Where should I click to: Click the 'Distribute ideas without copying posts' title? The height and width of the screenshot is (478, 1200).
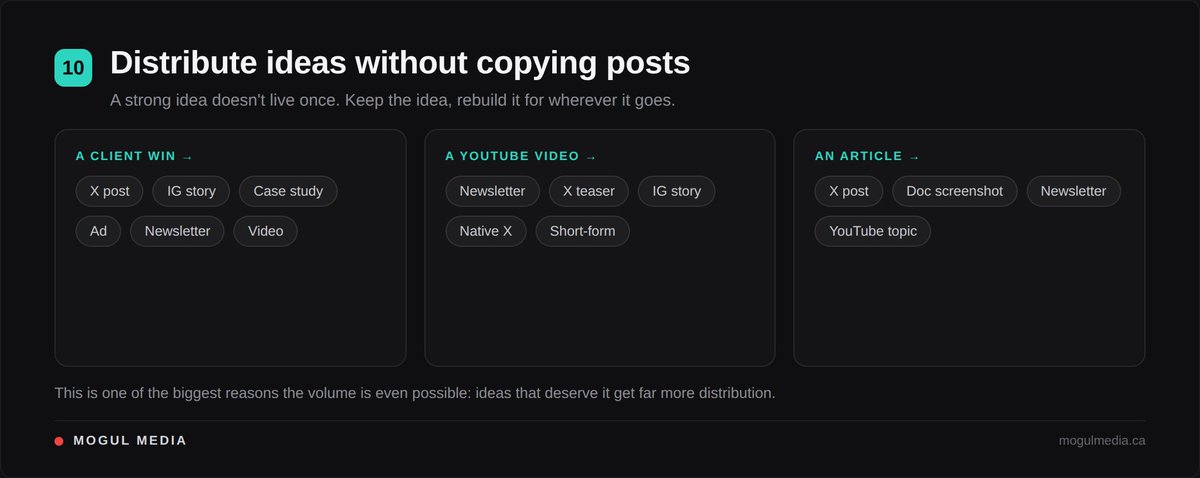pyautogui.click(x=400, y=63)
